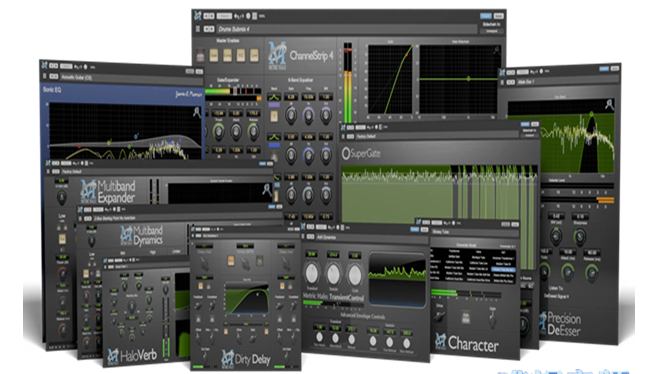Toggle the Auto Gain button in Character
The image size is (657, 374).
(466, 317)
